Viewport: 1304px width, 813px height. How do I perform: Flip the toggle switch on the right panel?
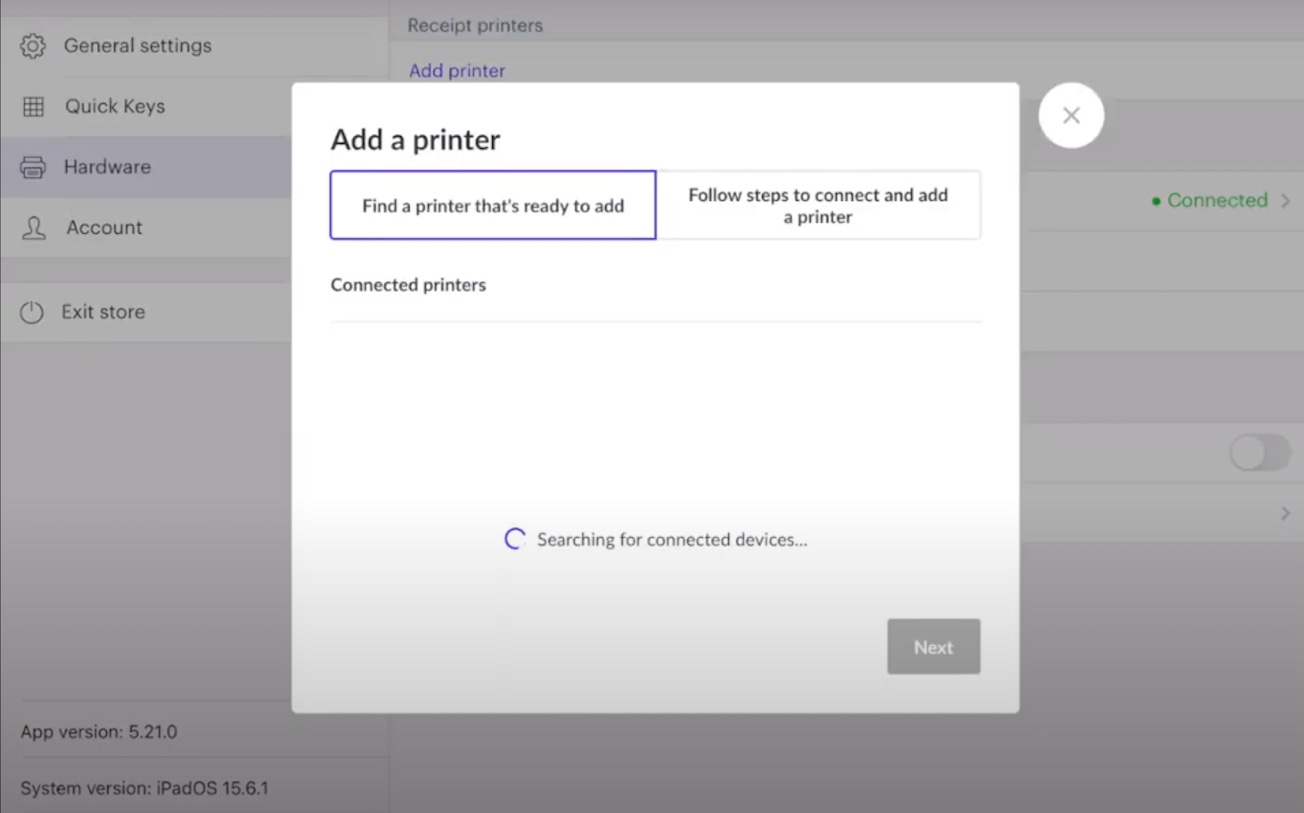[1259, 453]
